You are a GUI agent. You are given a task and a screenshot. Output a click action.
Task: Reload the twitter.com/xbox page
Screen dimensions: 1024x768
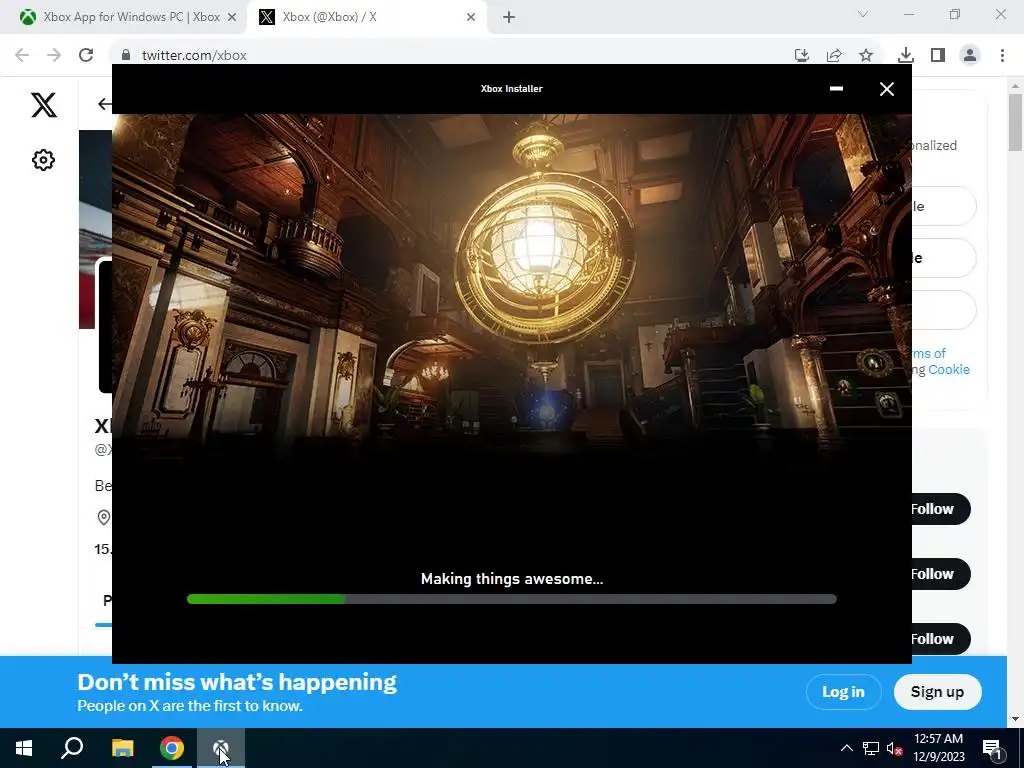pyautogui.click(x=86, y=55)
